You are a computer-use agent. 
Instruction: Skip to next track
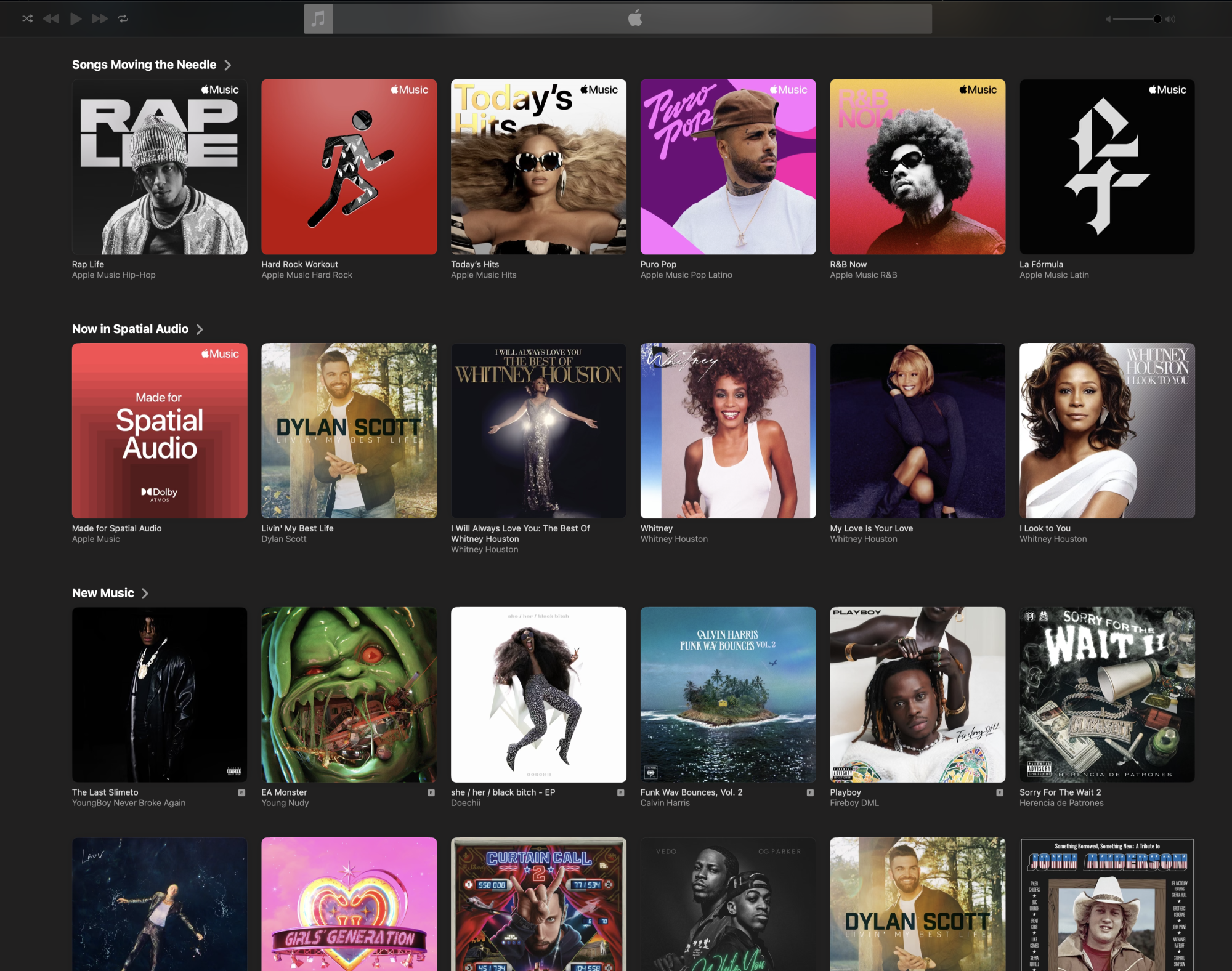click(100, 18)
